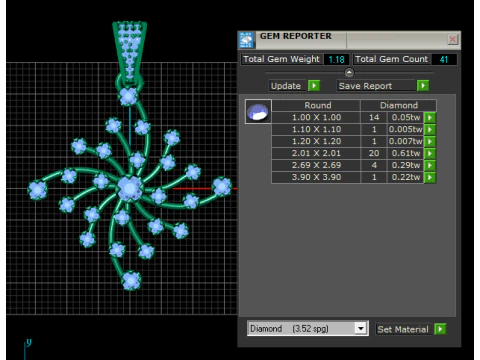The image size is (480, 360).
Task: Click the Set Material button
Action: (x=404, y=329)
